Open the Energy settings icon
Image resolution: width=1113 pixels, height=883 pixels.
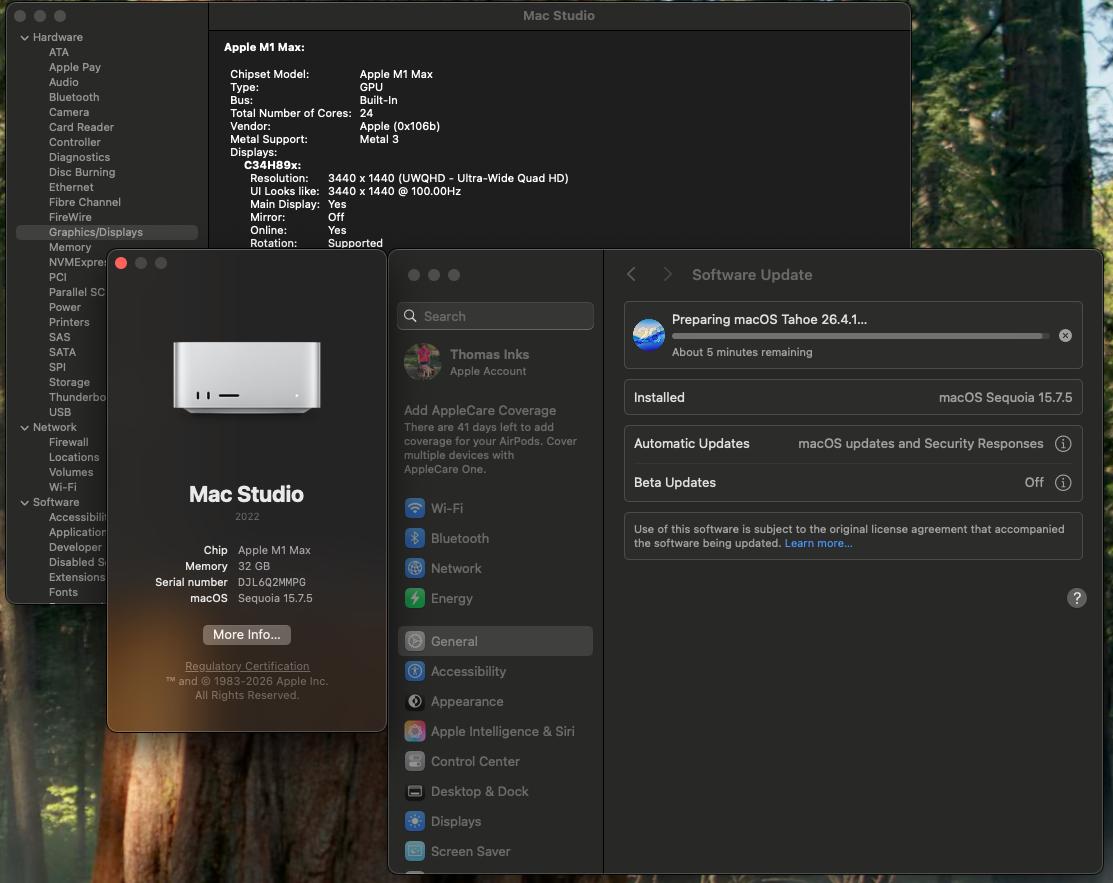point(415,598)
